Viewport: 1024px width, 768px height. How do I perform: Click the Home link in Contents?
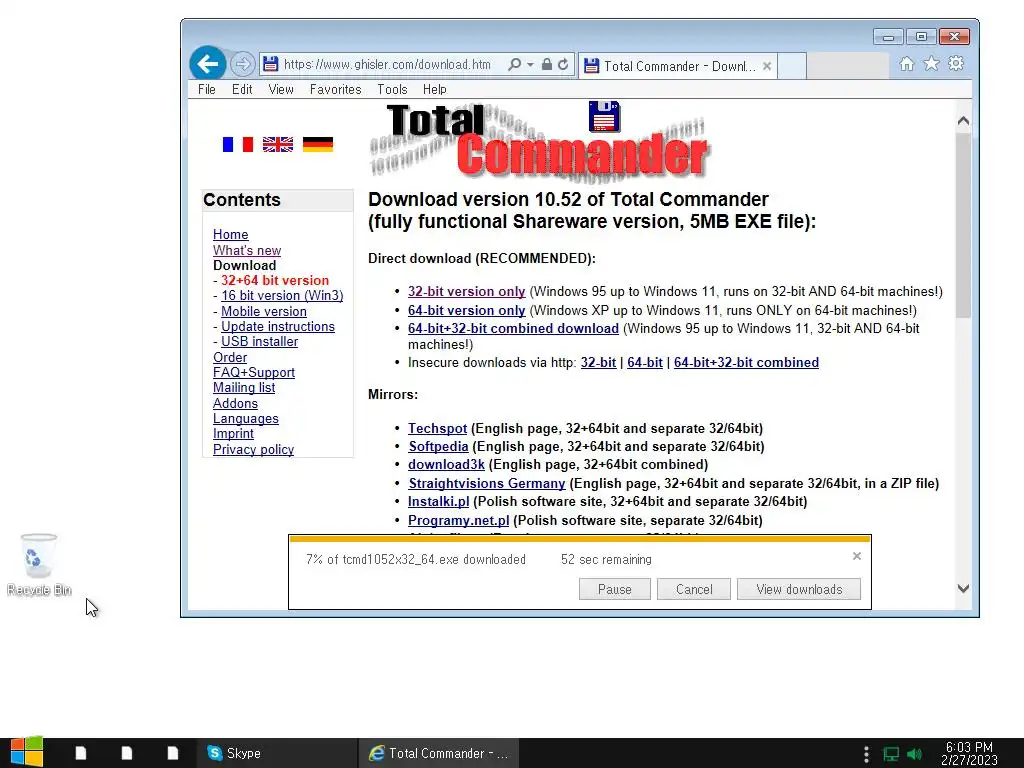pyautogui.click(x=231, y=234)
